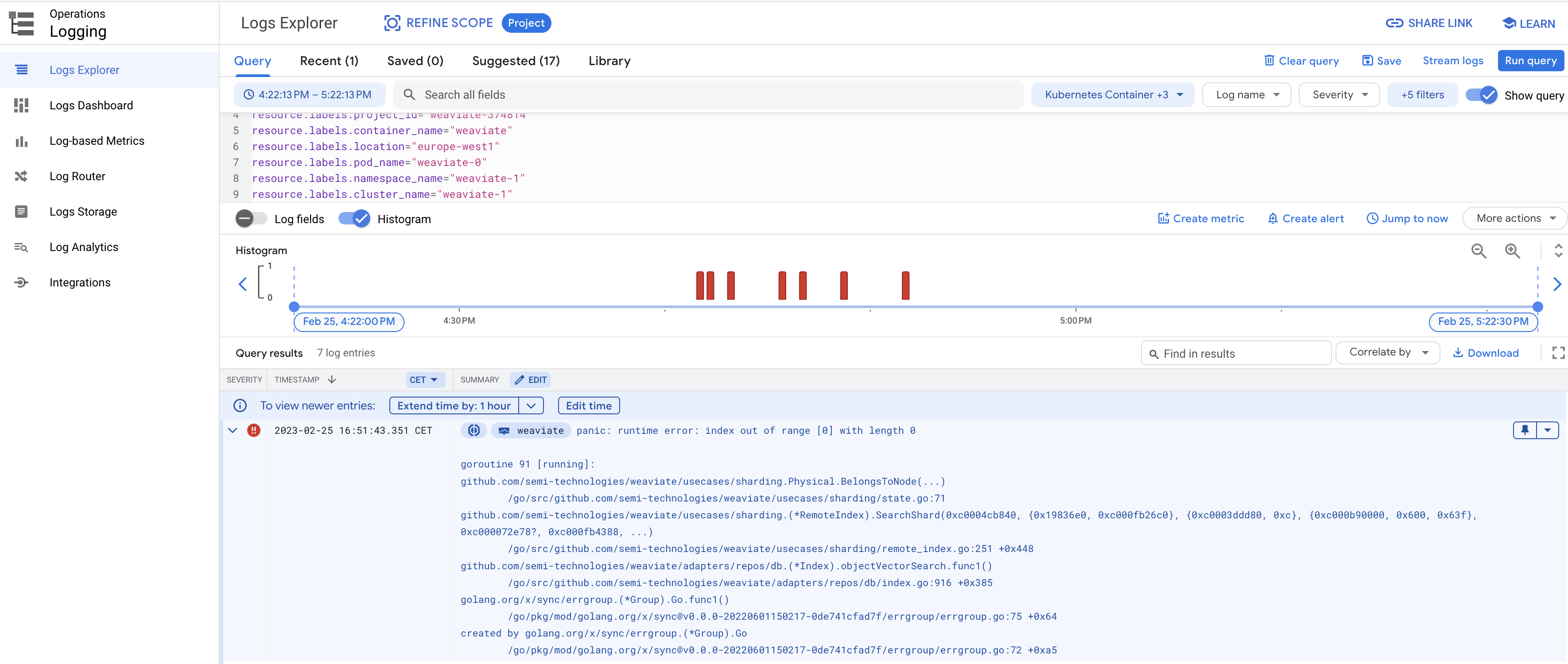Viewport: 1568px width, 664px height.
Task: Click Jump to now
Action: (x=1406, y=218)
